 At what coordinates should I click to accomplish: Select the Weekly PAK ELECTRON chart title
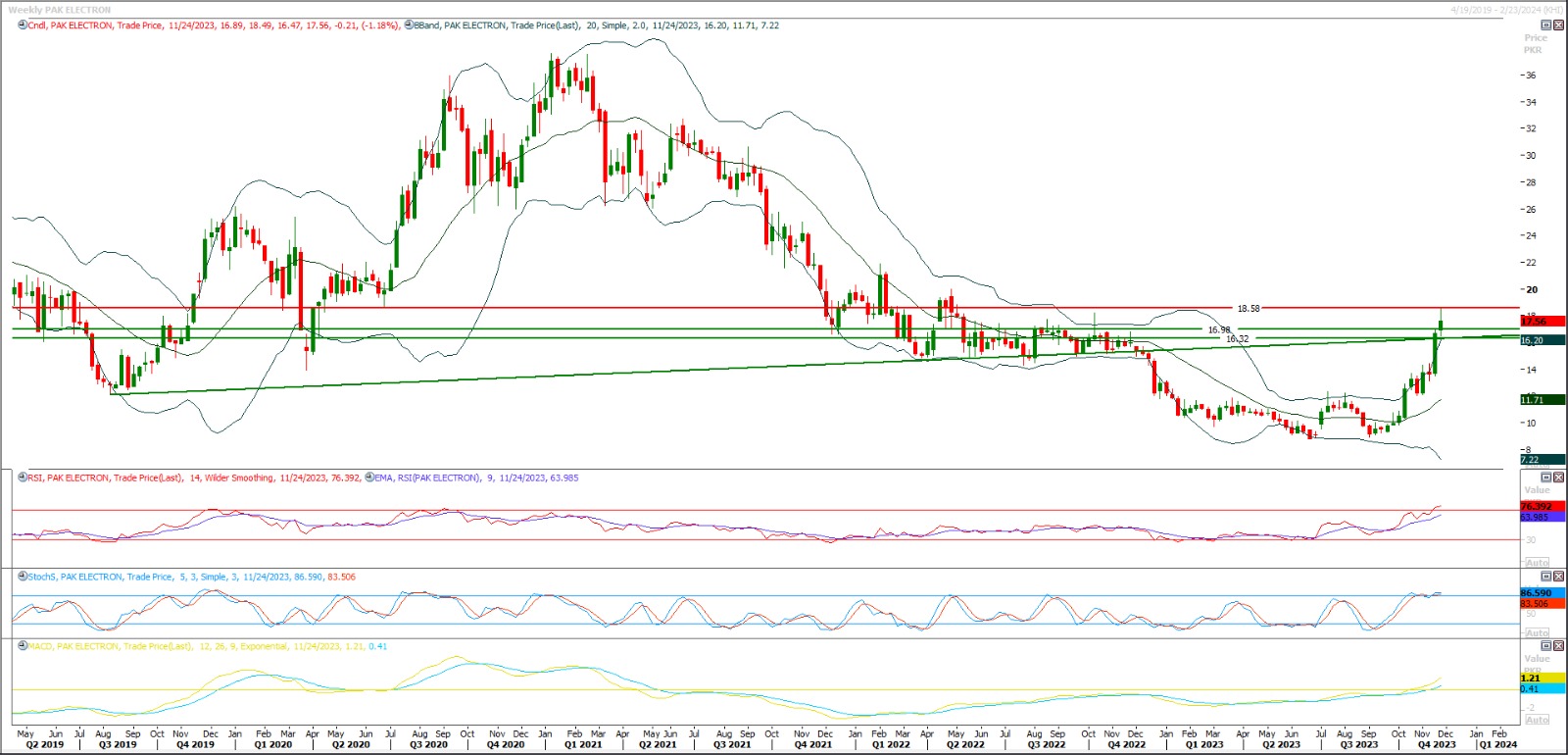coord(59,10)
